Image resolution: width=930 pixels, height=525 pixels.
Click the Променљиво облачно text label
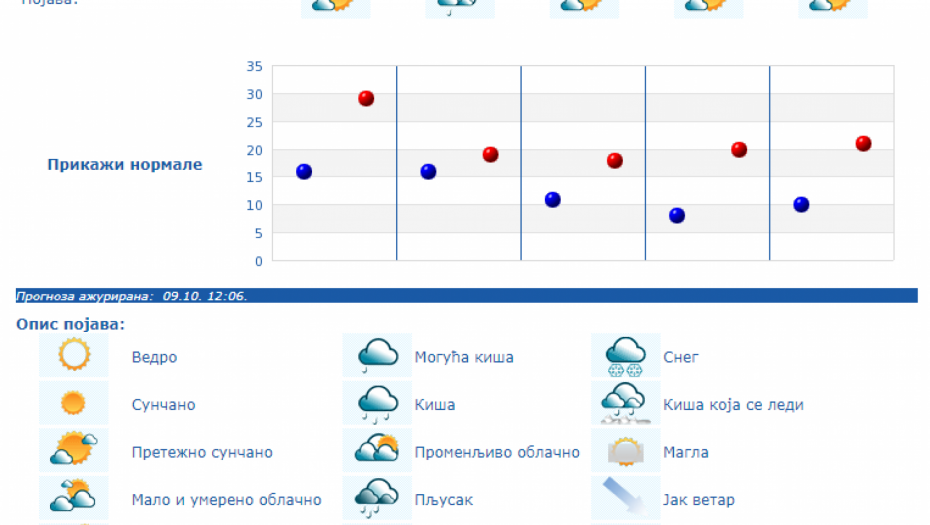(x=497, y=452)
